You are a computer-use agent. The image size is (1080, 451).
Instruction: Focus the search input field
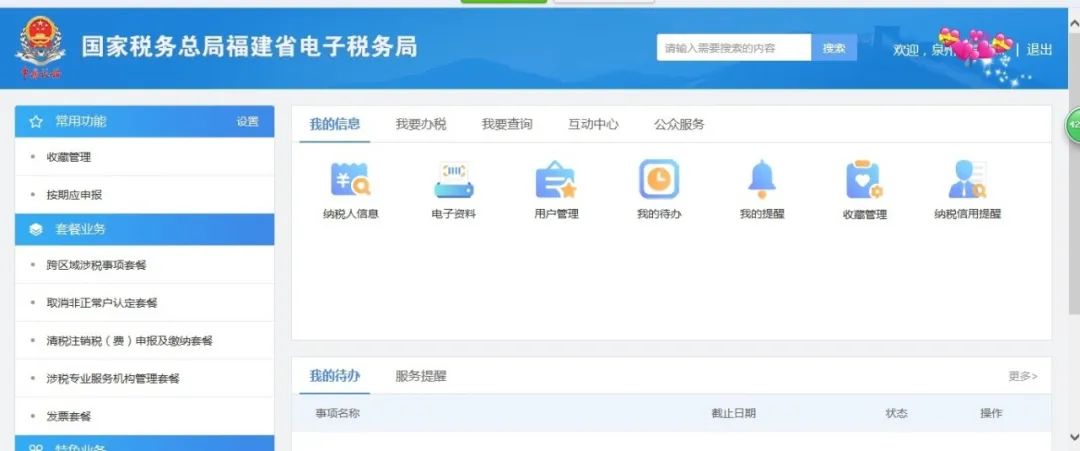point(733,48)
